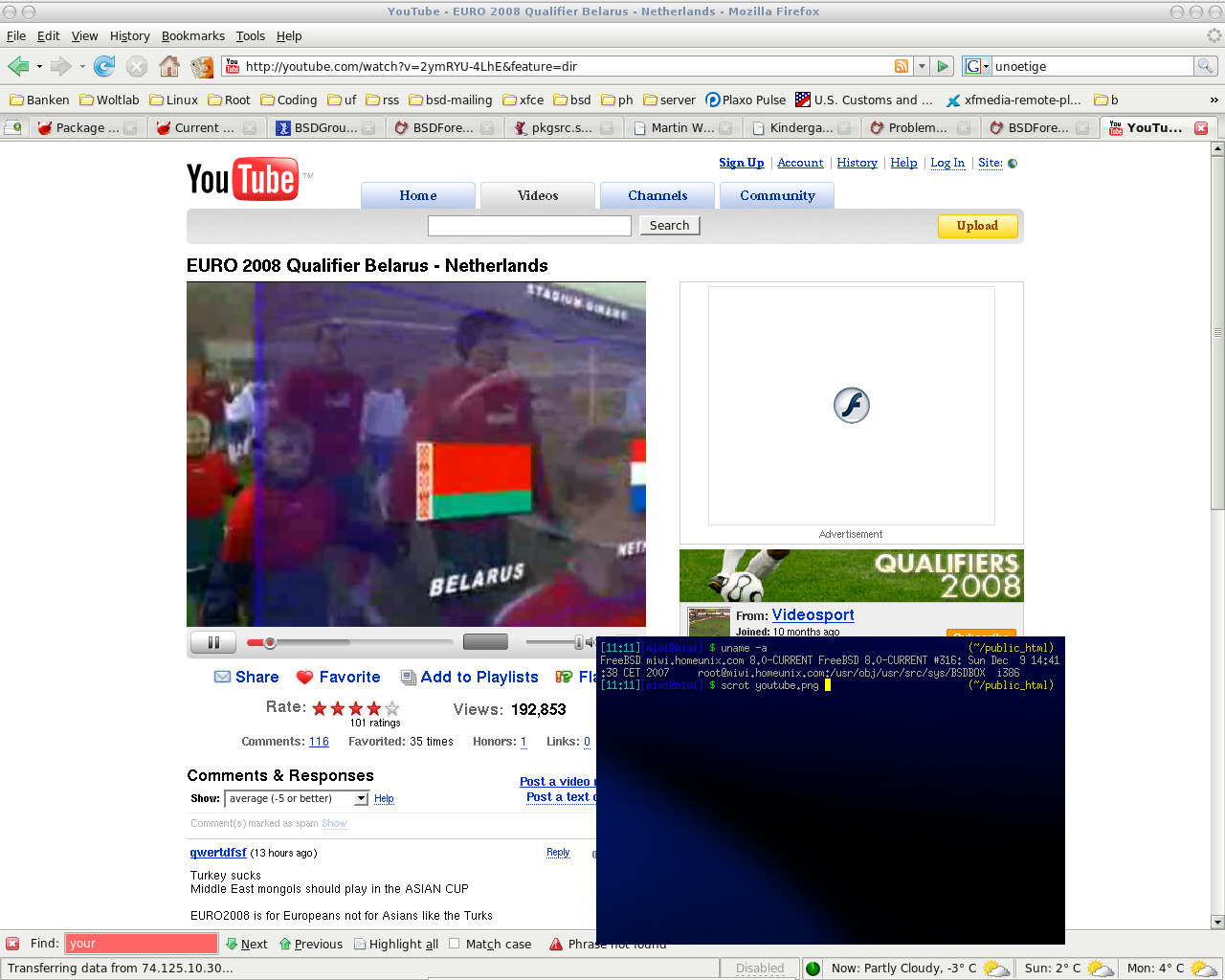Image resolution: width=1225 pixels, height=980 pixels.
Task: Rate the video five stars
Action: (x=392, y=708)
